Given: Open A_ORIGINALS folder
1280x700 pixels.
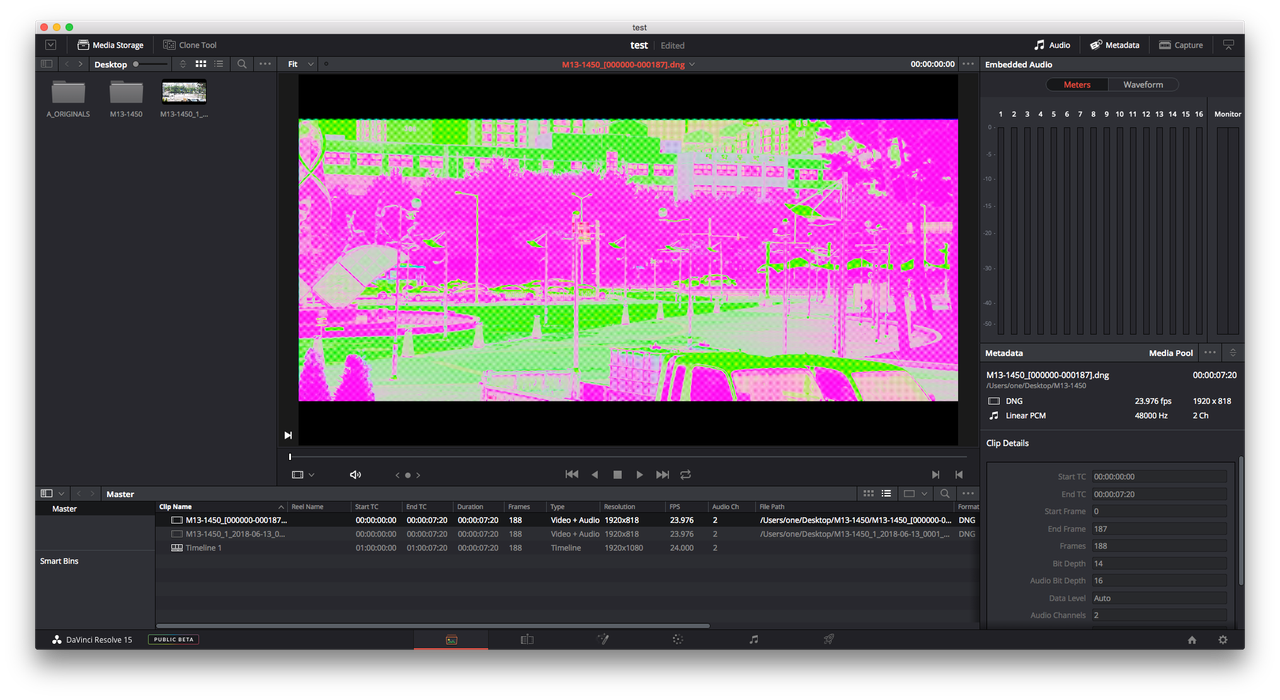Looking at the screenshot, I should pyautogui.click(x=68, y=99).
